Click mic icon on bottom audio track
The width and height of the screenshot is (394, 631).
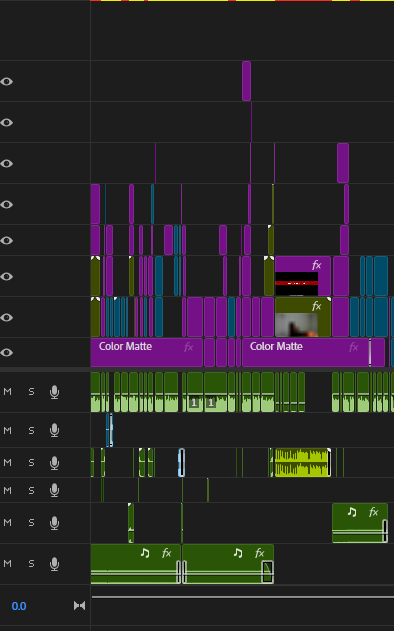[54, 564]
